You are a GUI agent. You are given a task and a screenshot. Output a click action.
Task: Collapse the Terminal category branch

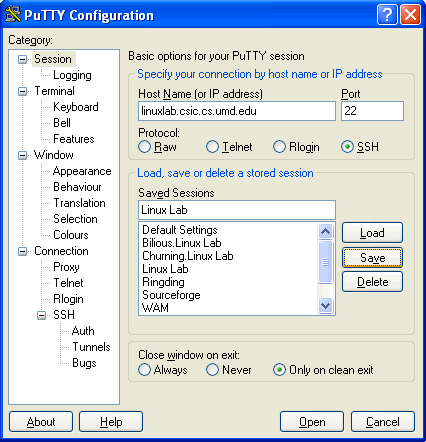point(22,91)
